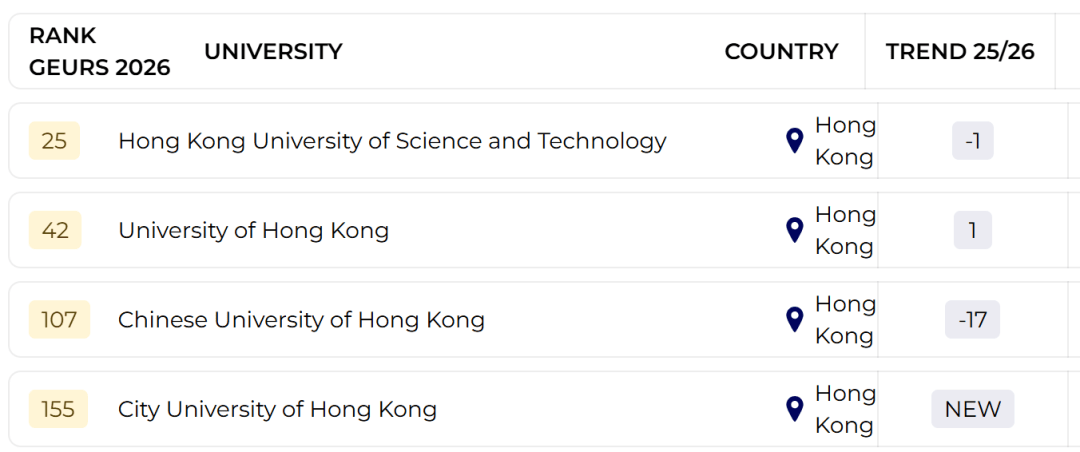Viewport: 1080px width, 452px height.
Task: Sort by University column header
Action: pyautogui.click(x=273, y=52)
